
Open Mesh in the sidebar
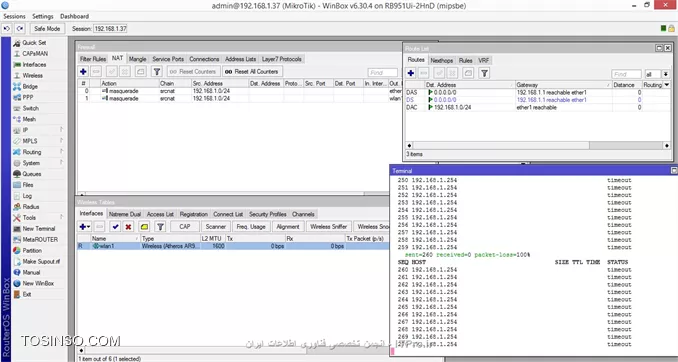[29, 119]
